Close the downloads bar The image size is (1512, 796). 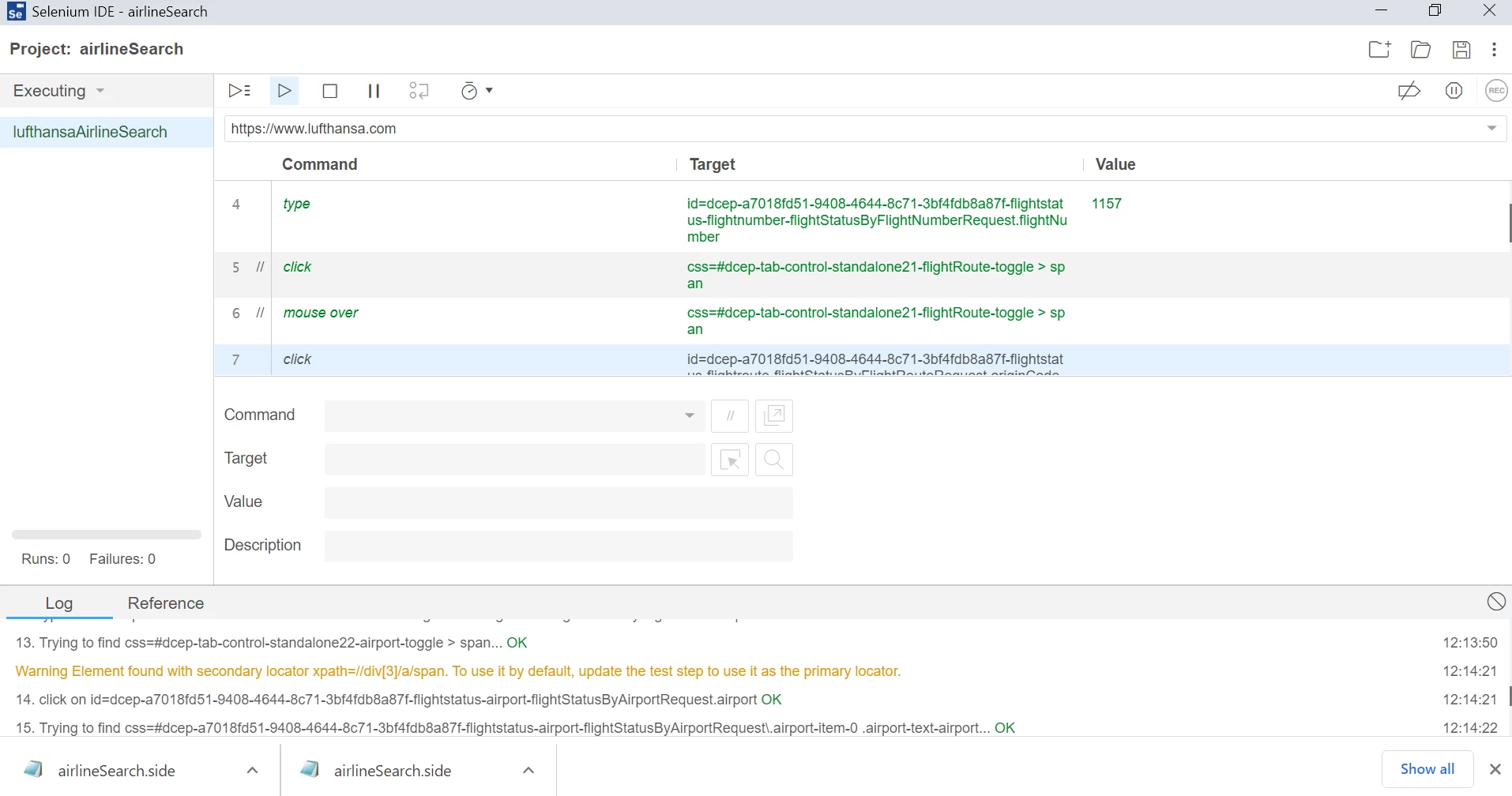point(1495,769)
